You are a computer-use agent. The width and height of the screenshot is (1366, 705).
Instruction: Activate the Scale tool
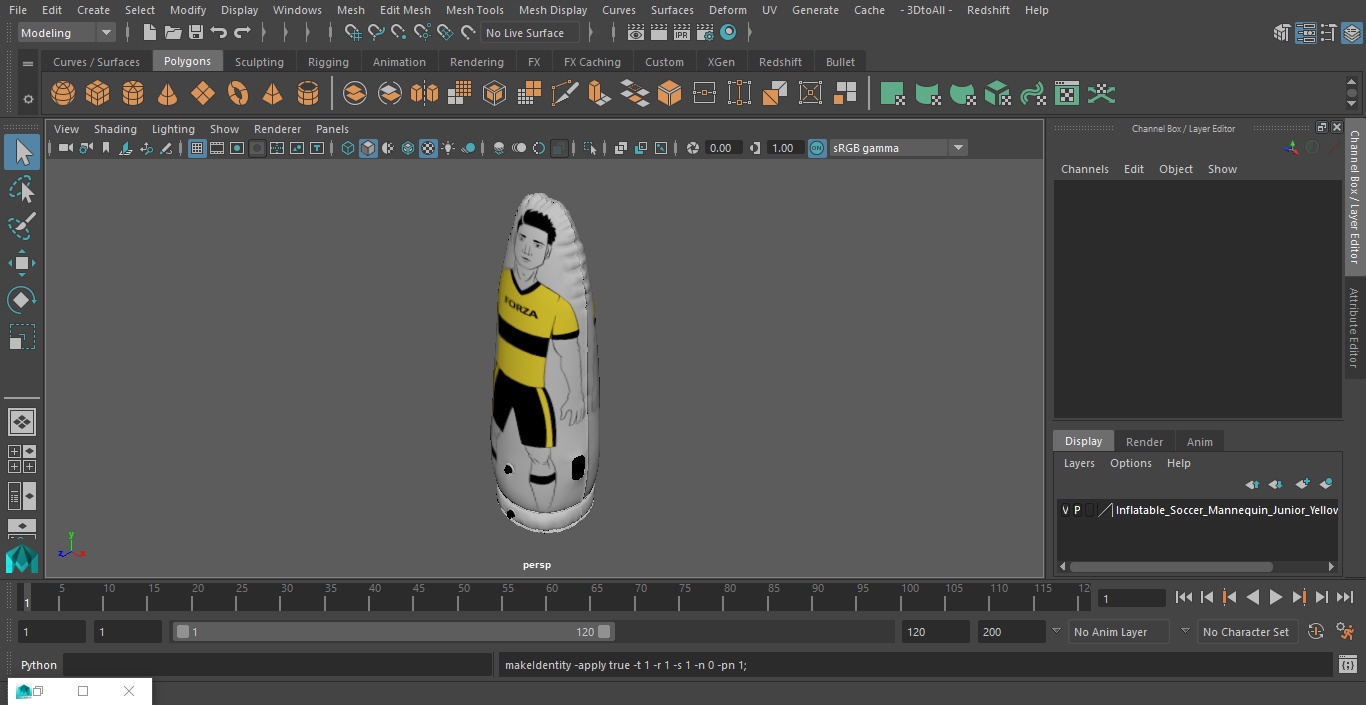tap(21, 337)
